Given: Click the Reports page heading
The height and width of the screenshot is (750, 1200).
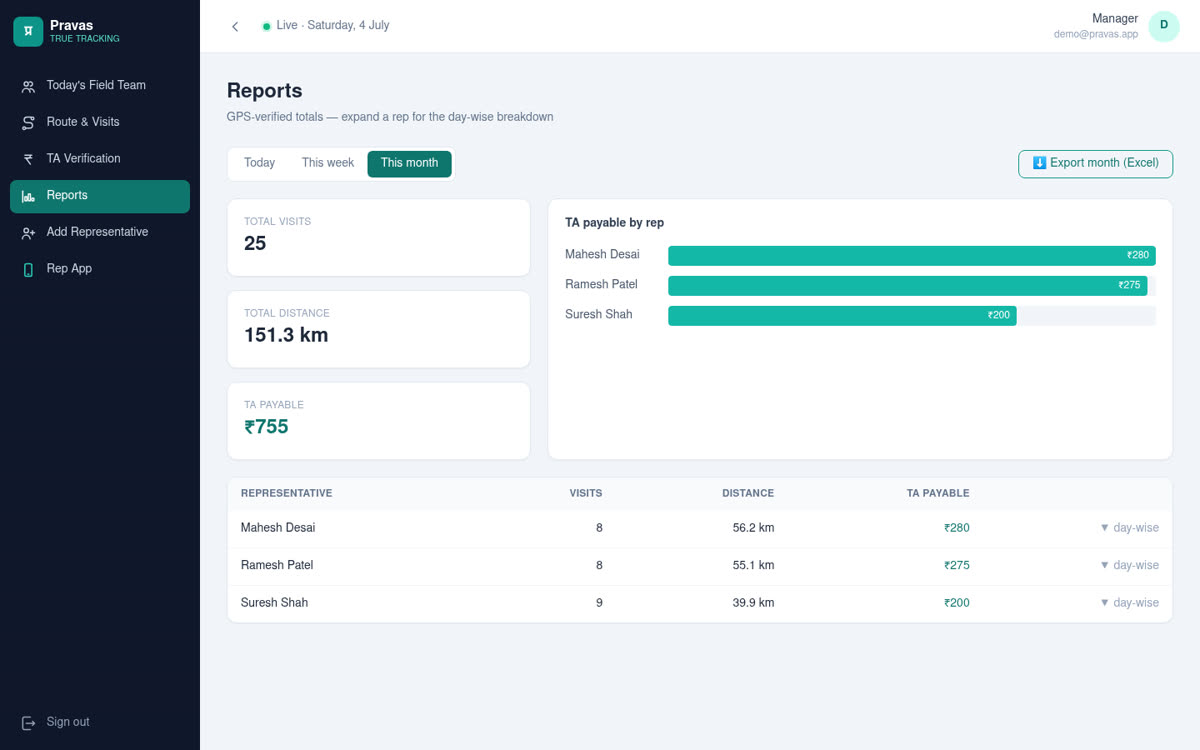Looking at the screenshot, I should click(x=265, y=91).
